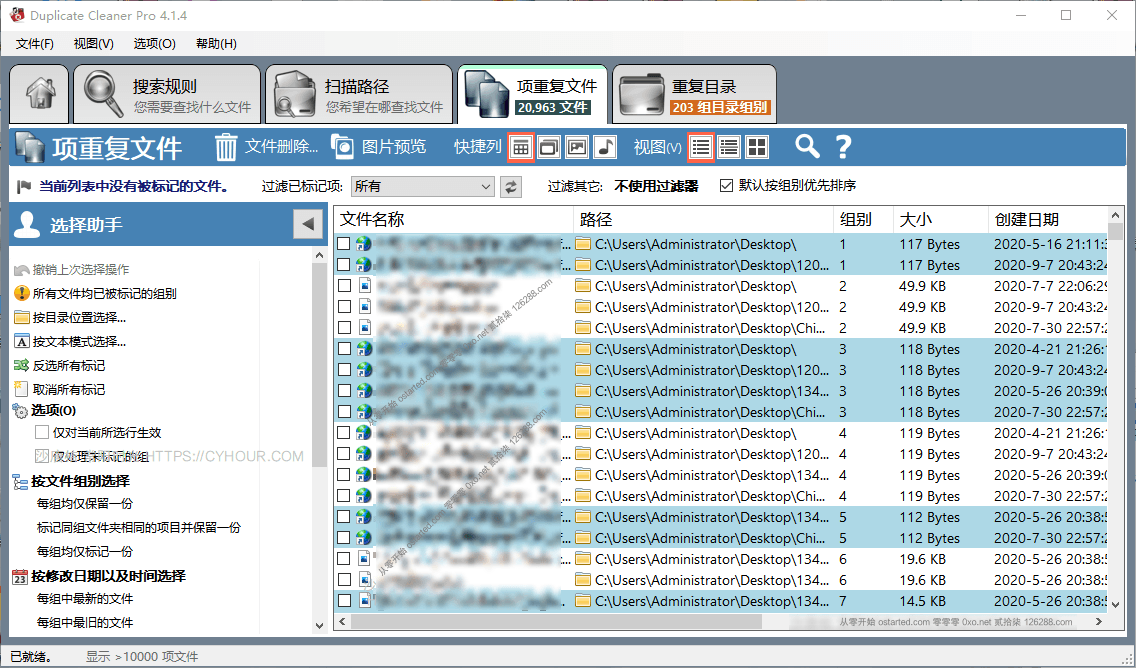Click the date 2020-5-16 cell
This screenshot has width=1136, height=668.
[1051, 244]
